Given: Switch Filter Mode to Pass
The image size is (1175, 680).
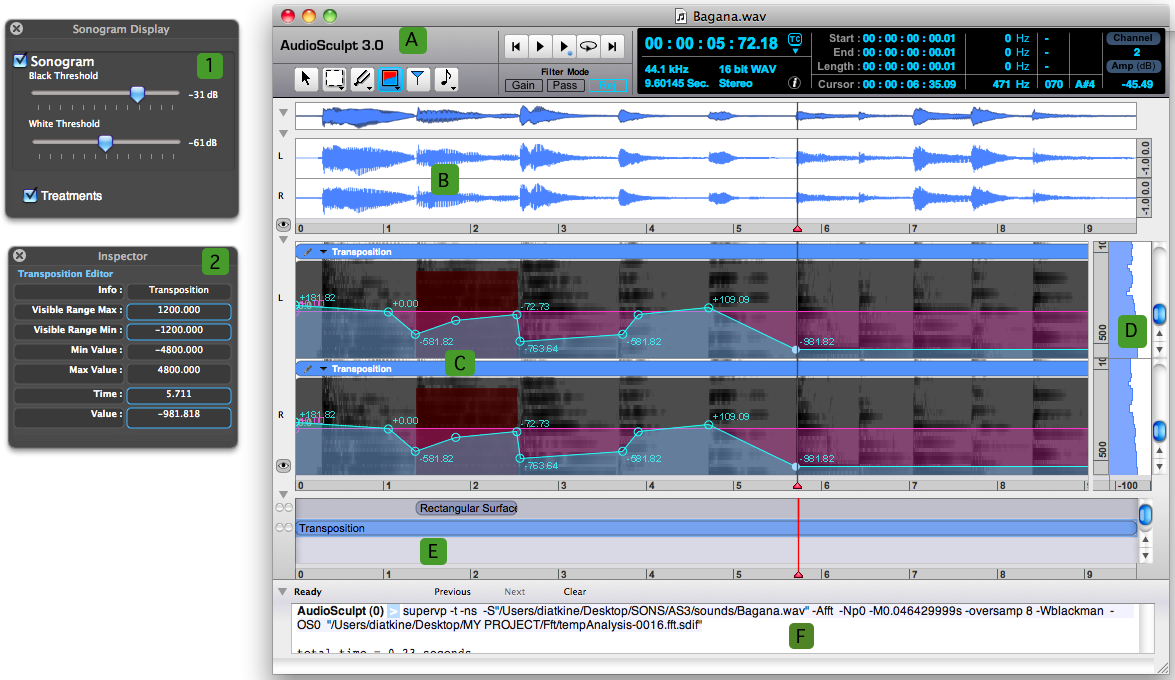Looking at the screenshot, I should point(564,85).
